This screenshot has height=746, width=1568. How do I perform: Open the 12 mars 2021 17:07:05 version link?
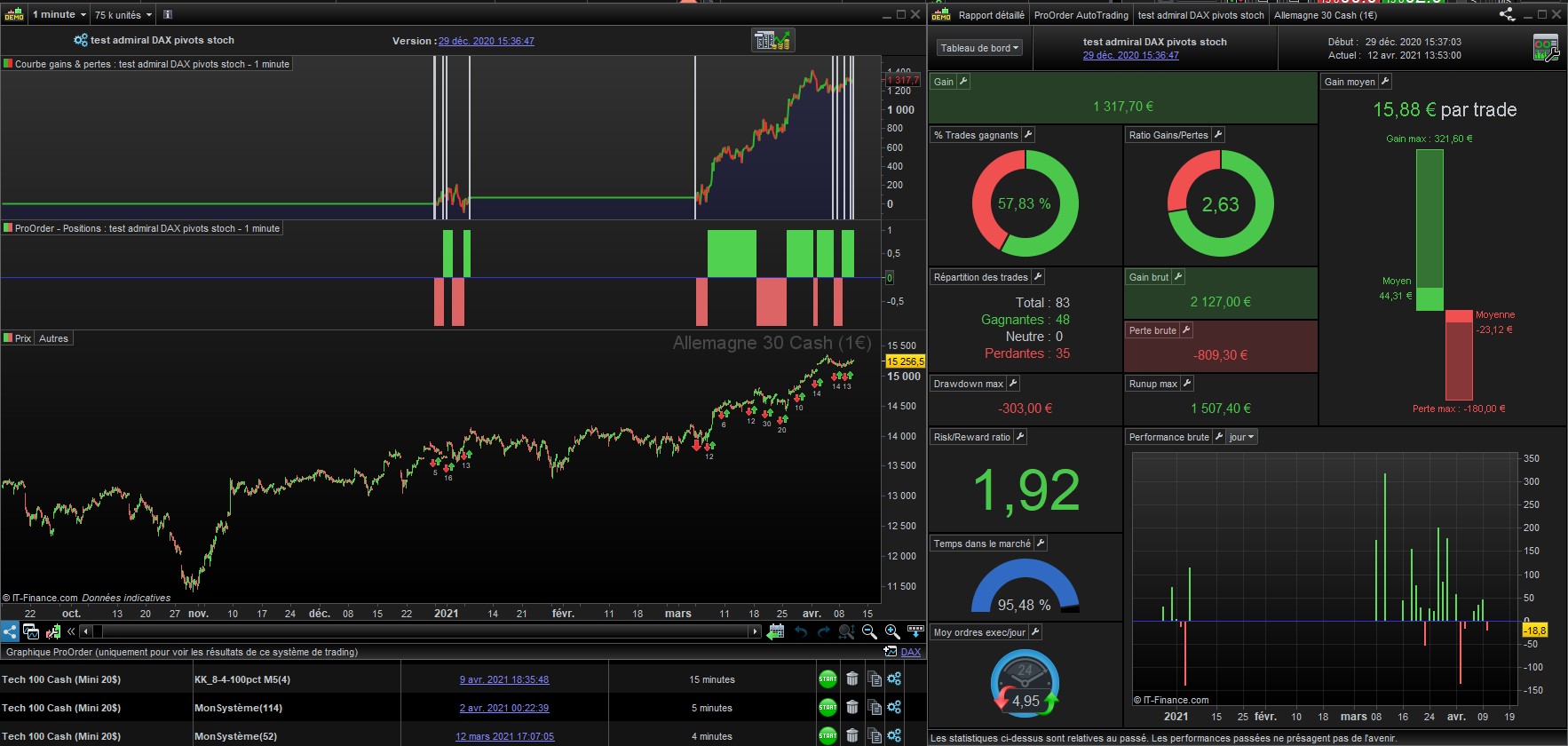(504, 736)
